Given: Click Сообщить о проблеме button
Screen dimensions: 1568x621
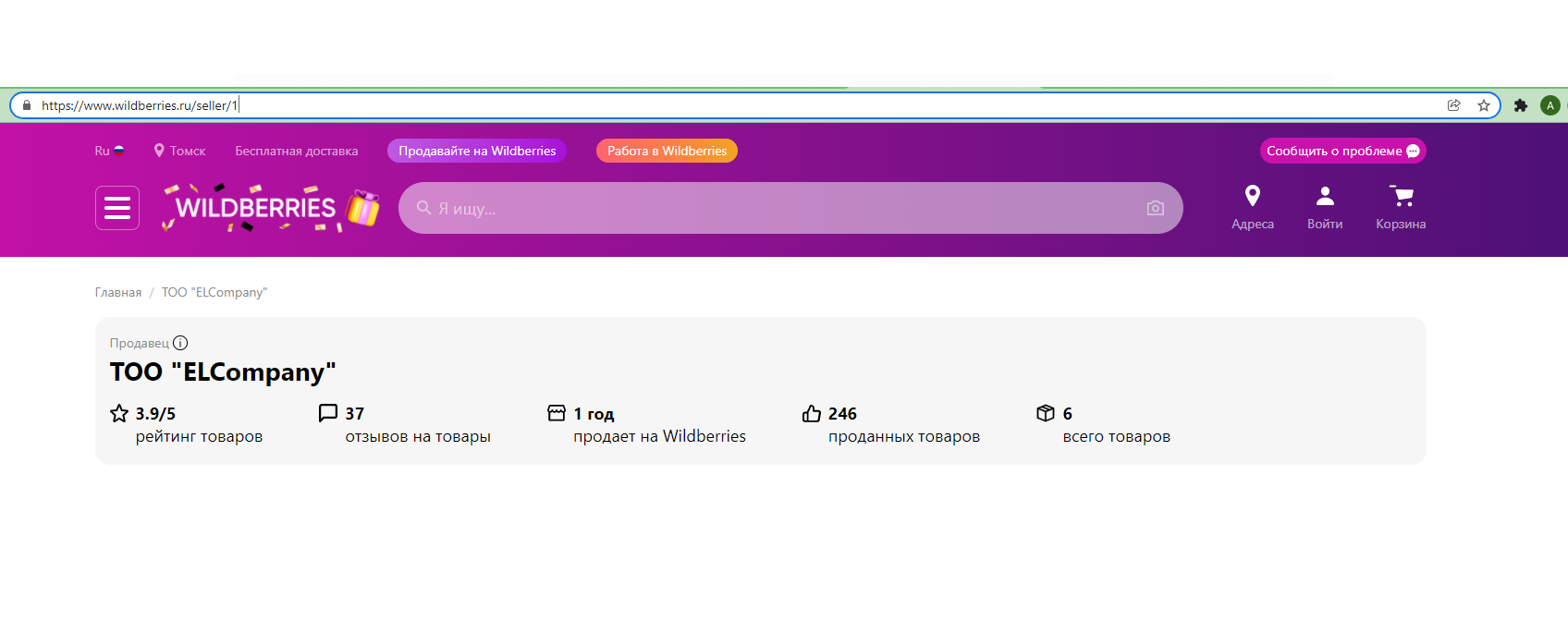Looking at the screenshot, I should (x=1342, y=151).
